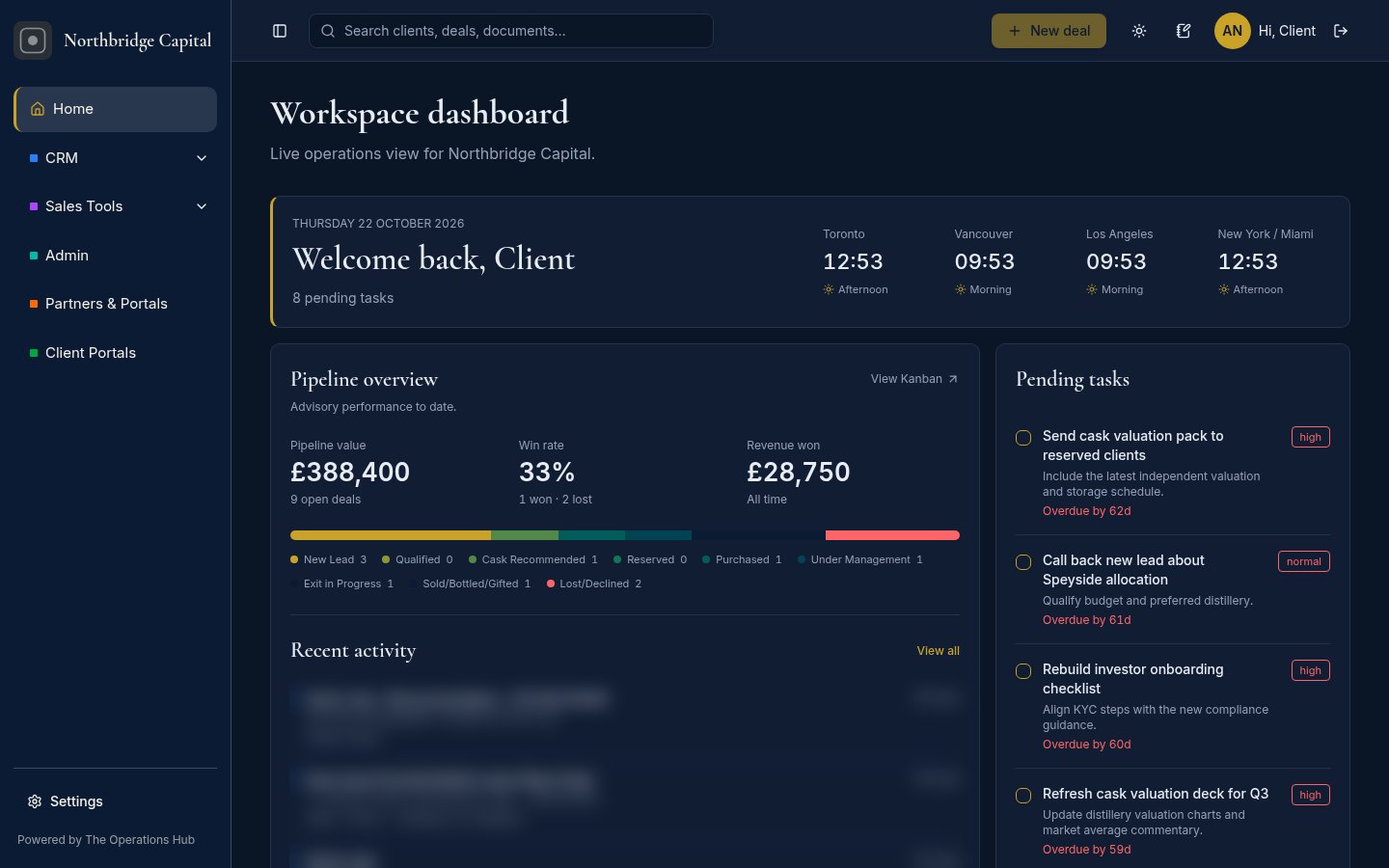
Task: Open the notes edit icon in header
Action: [1184, 31]
